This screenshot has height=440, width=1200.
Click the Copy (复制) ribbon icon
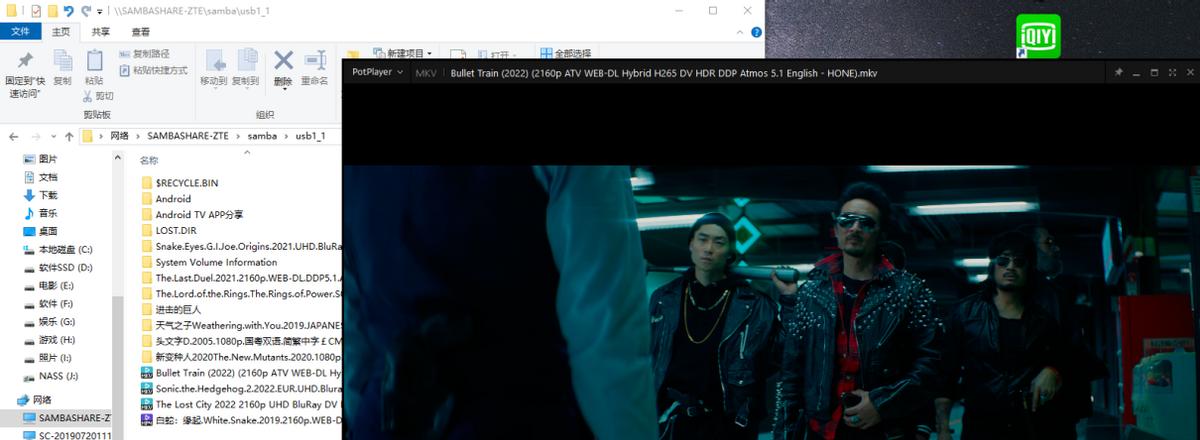(x=62, y=60)
